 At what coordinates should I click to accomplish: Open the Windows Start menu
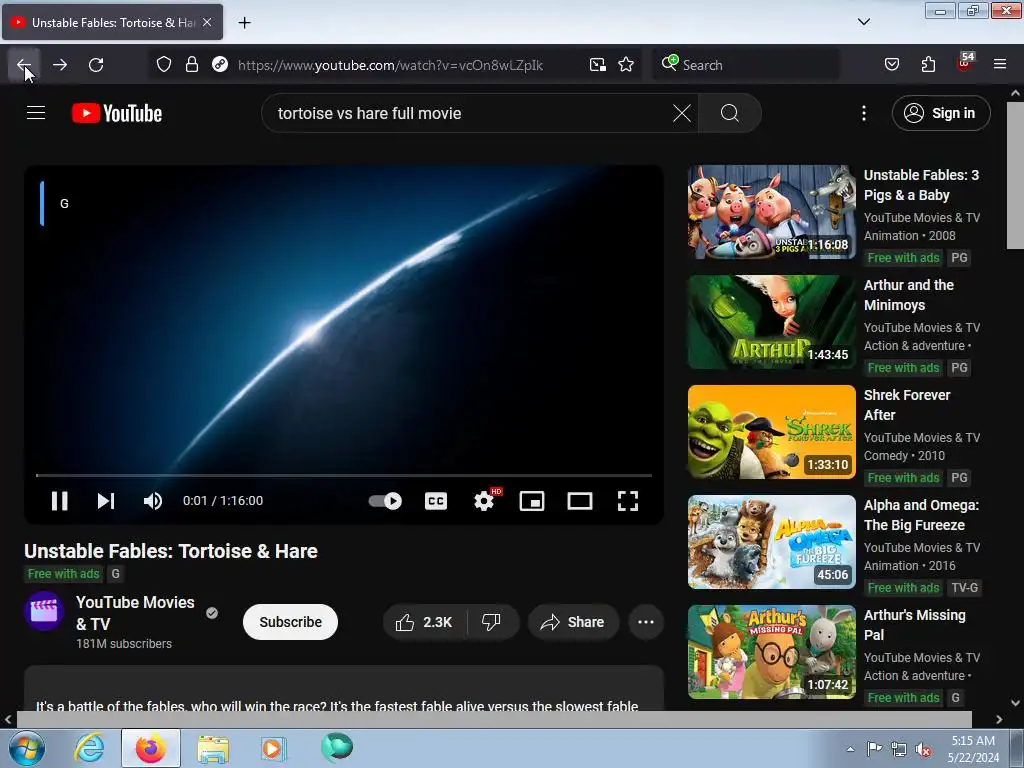coord(26,748)
